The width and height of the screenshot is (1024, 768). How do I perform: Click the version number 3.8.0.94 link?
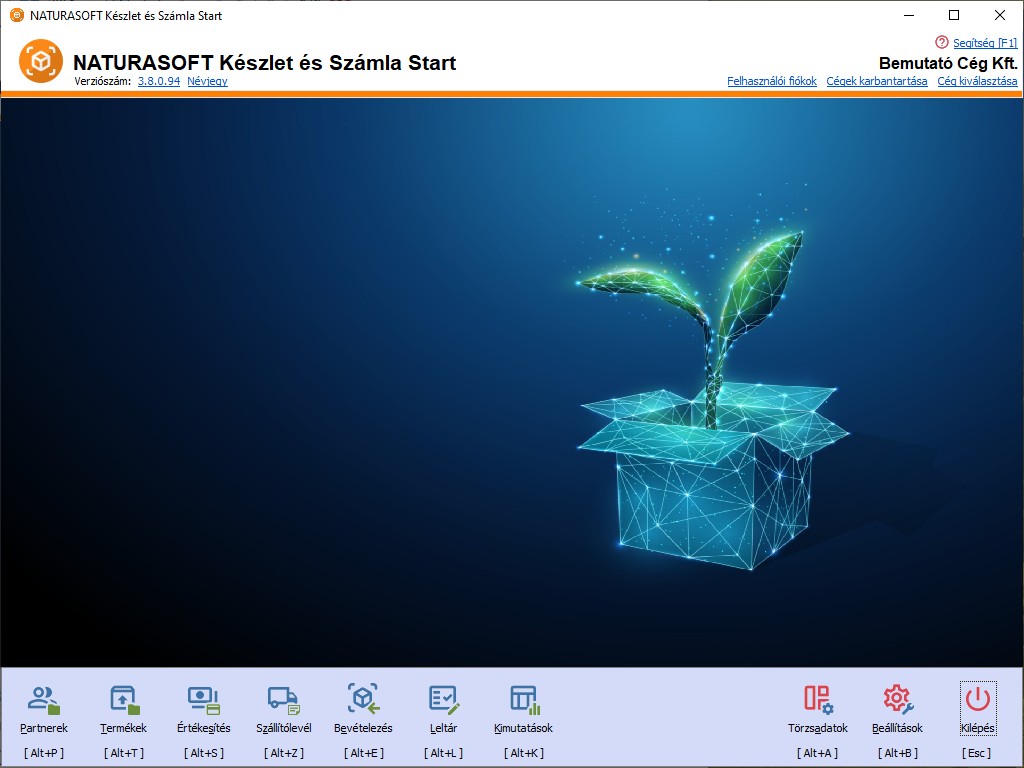[x=159, y=81]
